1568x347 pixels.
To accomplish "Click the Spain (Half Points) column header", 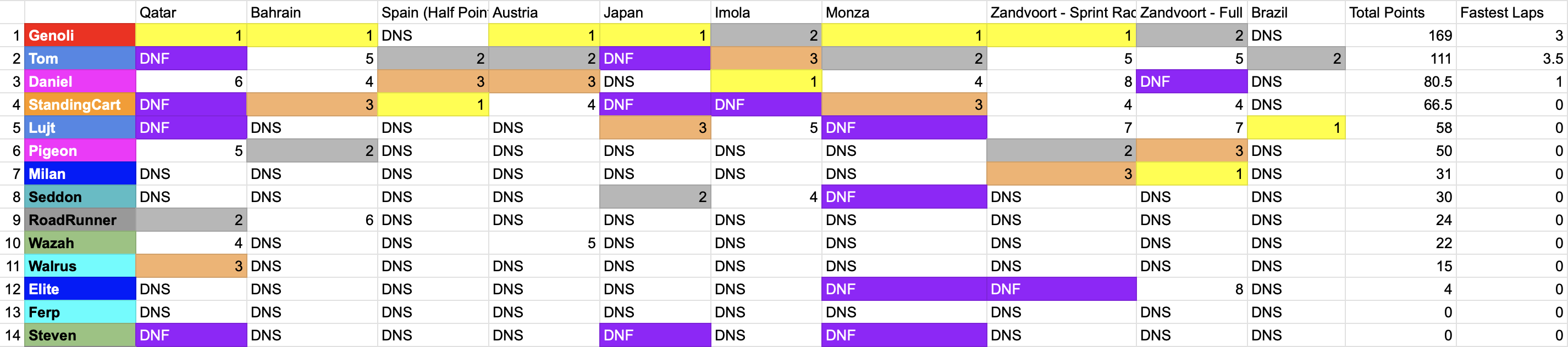I will pyautogui.click(x=432, y=12).
